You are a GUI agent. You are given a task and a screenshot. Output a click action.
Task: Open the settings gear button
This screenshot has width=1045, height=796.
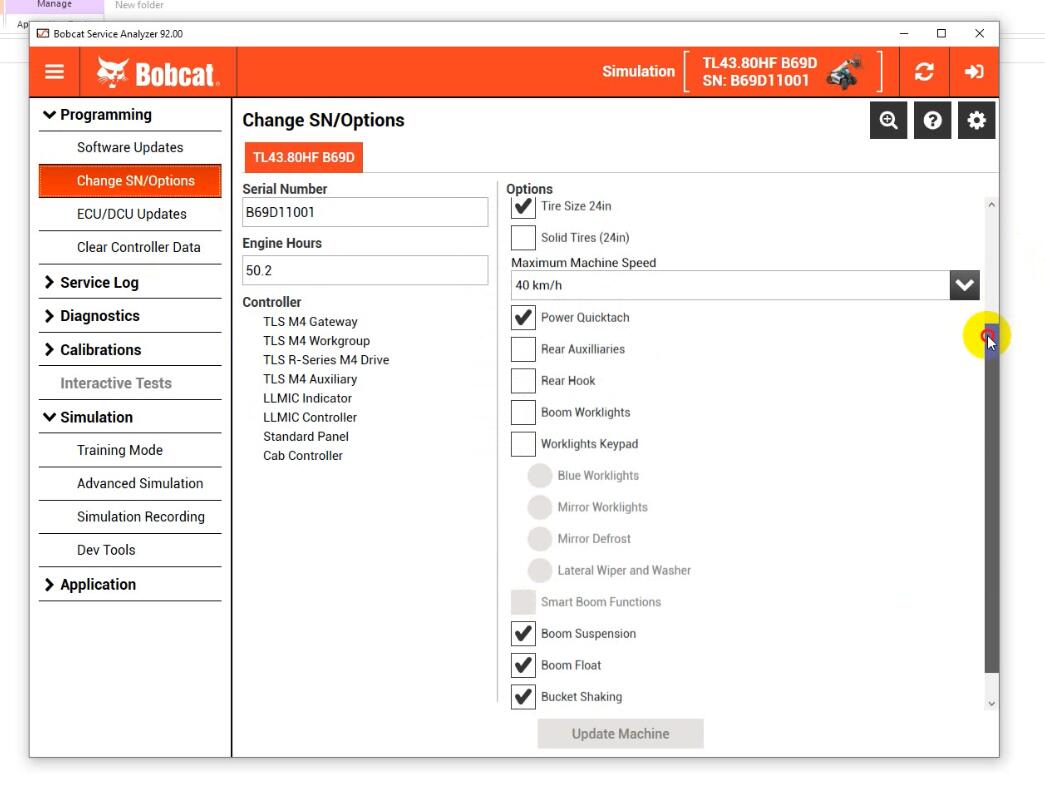click(976, 120)
